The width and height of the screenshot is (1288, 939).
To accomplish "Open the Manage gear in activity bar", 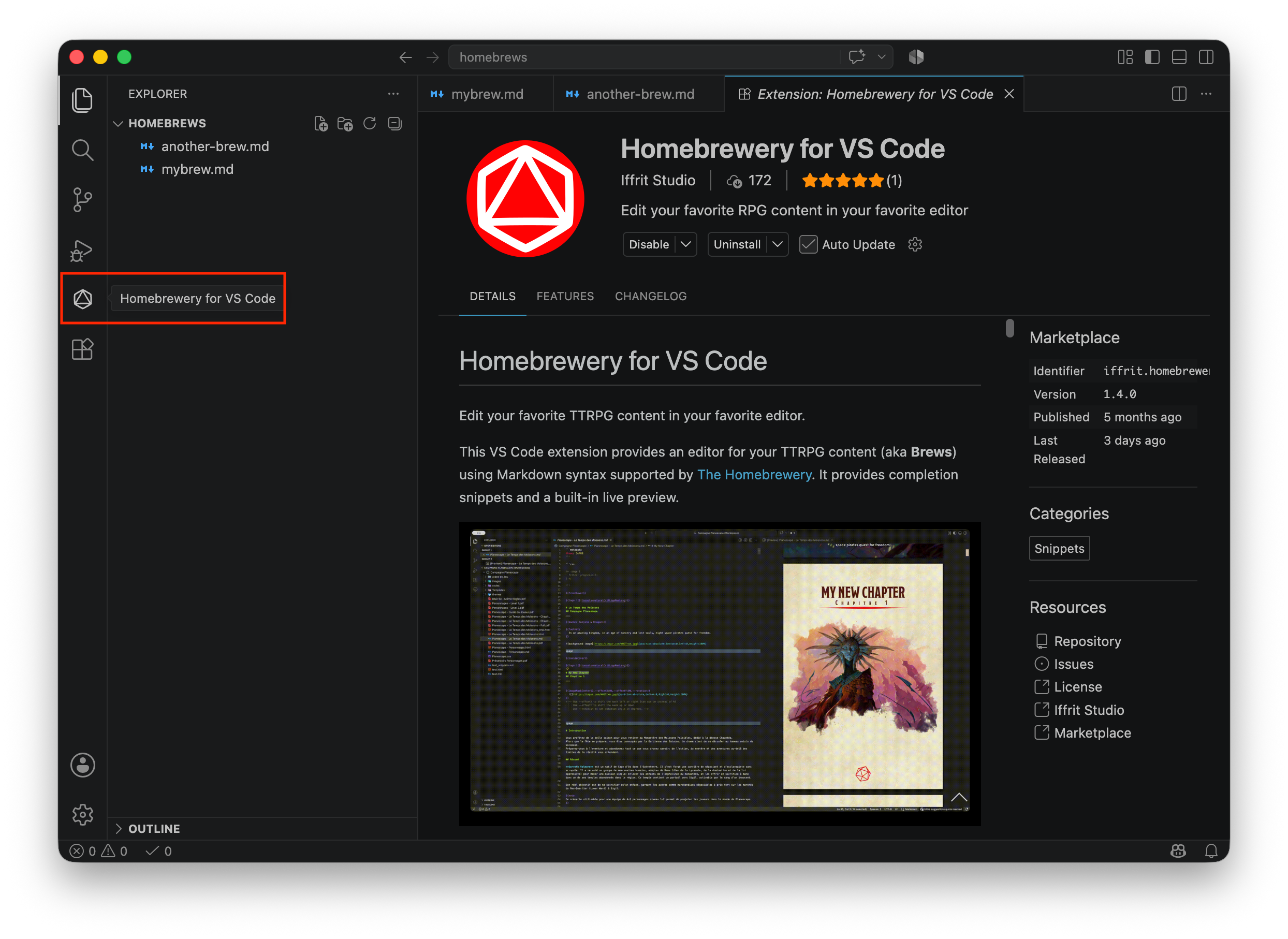I will pos(82,815).
